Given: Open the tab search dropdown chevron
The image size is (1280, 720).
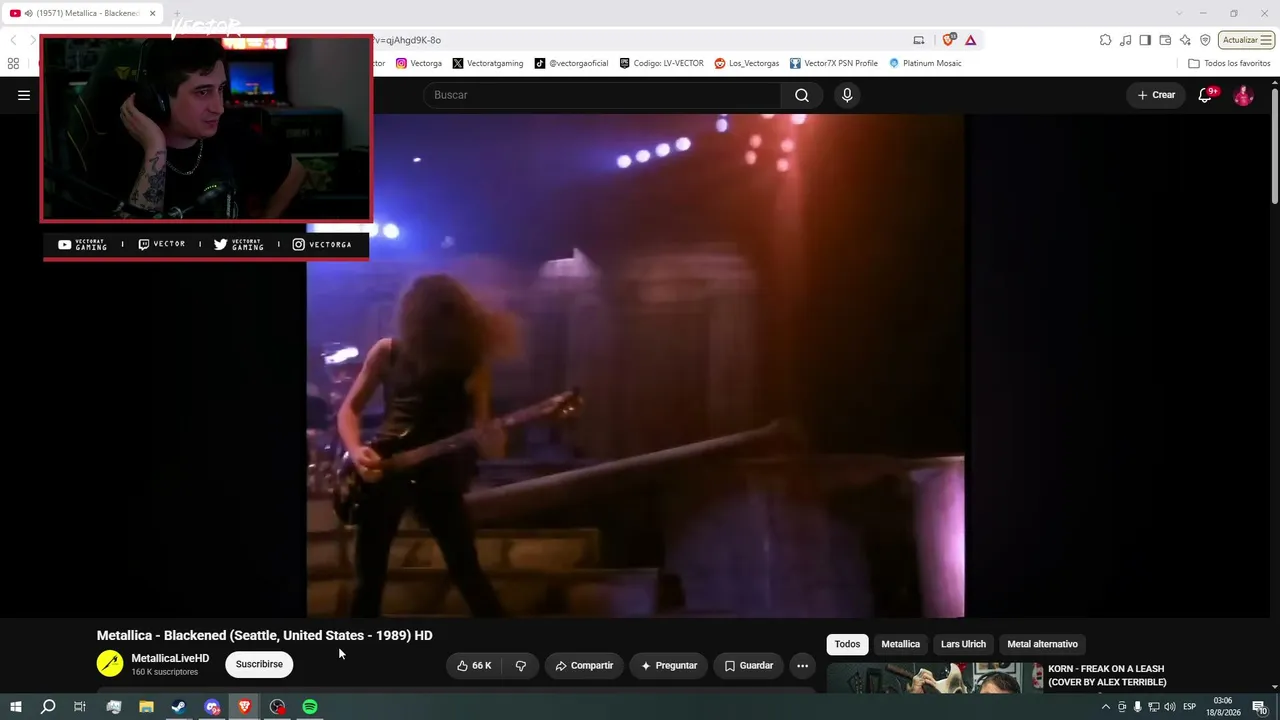Looking at the screenshot, I should point(1177,13).
